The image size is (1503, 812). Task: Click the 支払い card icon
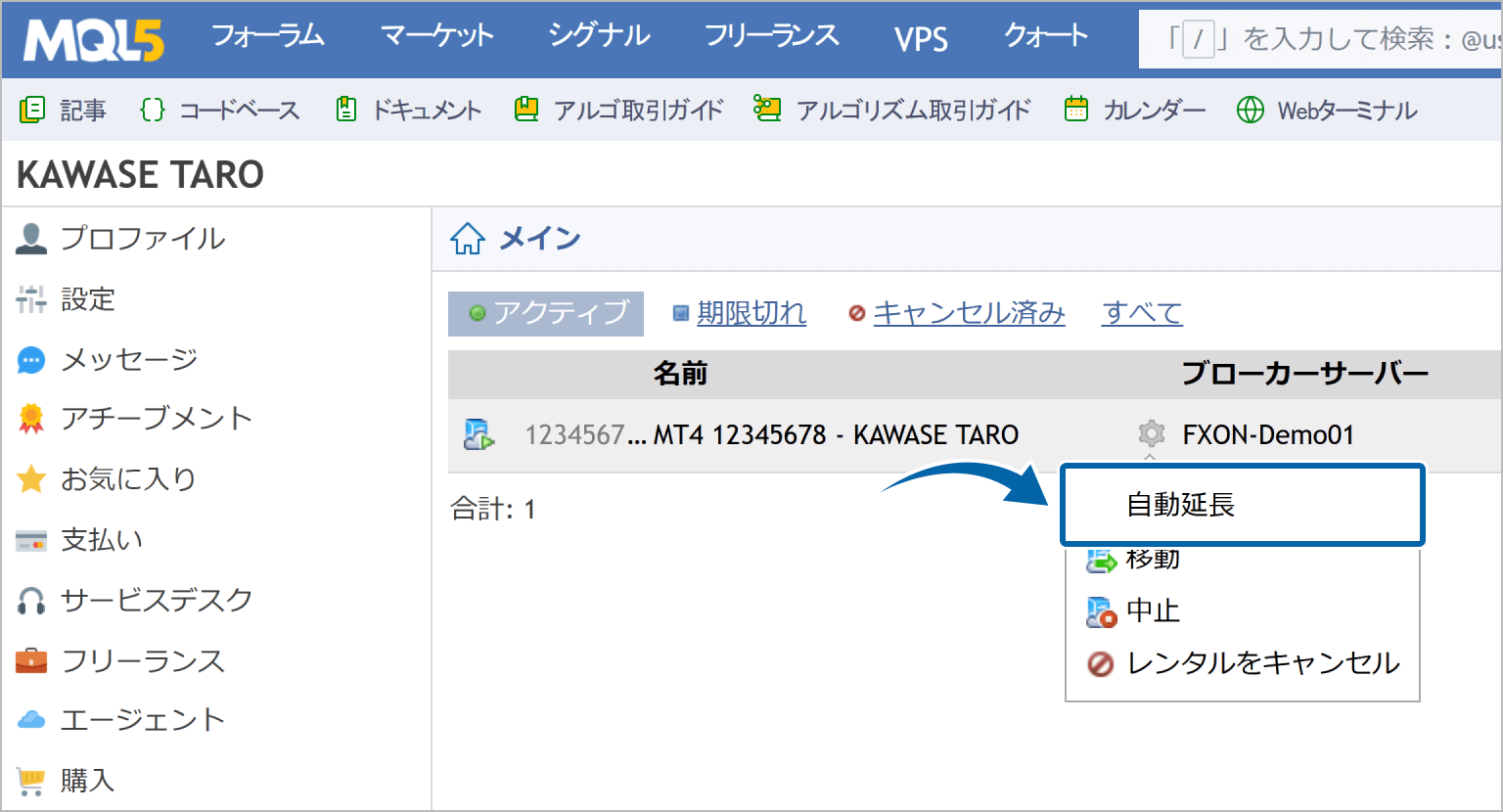pyautogui.click(x=31, y=540)
